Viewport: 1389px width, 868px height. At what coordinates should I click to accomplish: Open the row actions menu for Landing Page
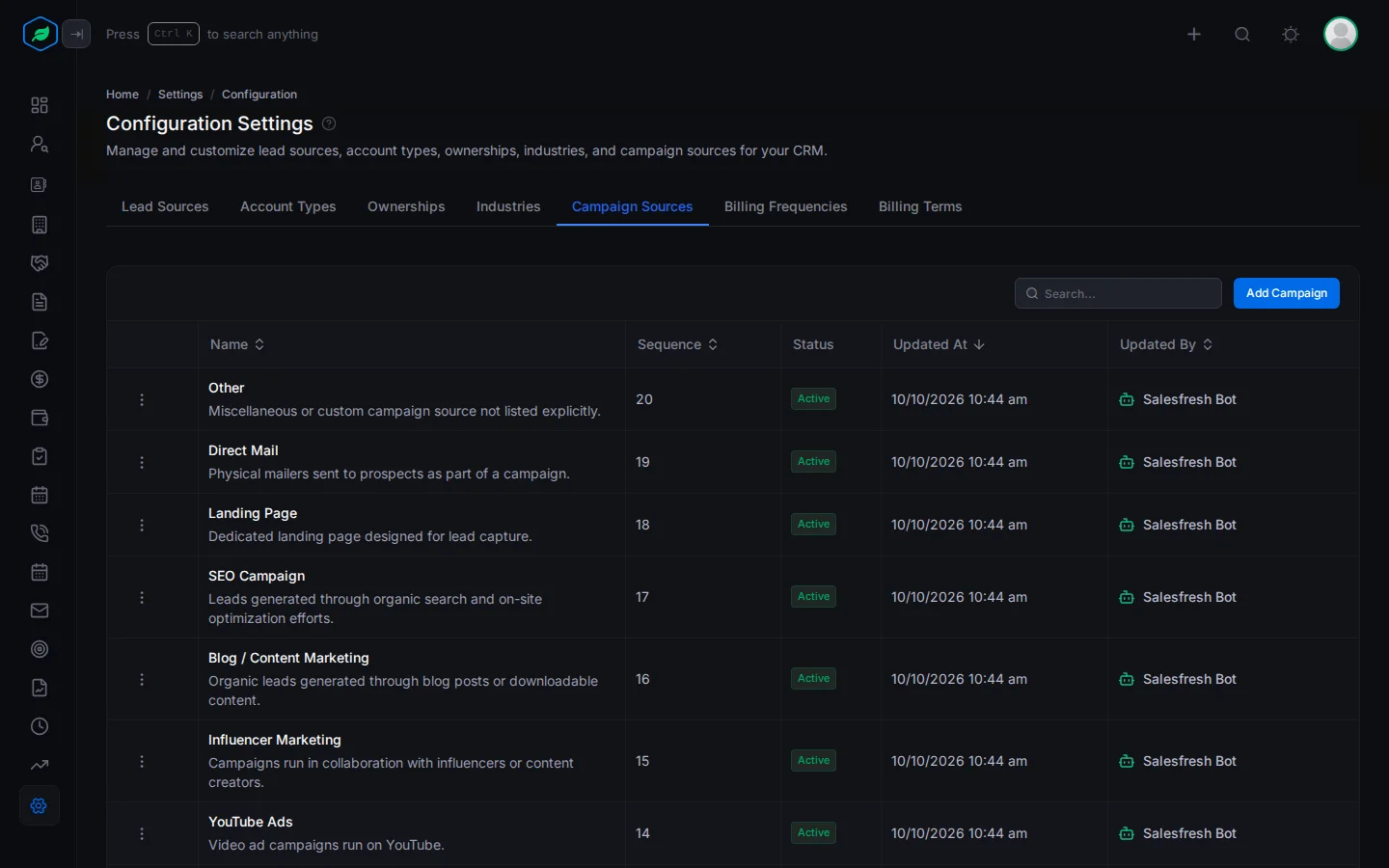tap(142, 525)
